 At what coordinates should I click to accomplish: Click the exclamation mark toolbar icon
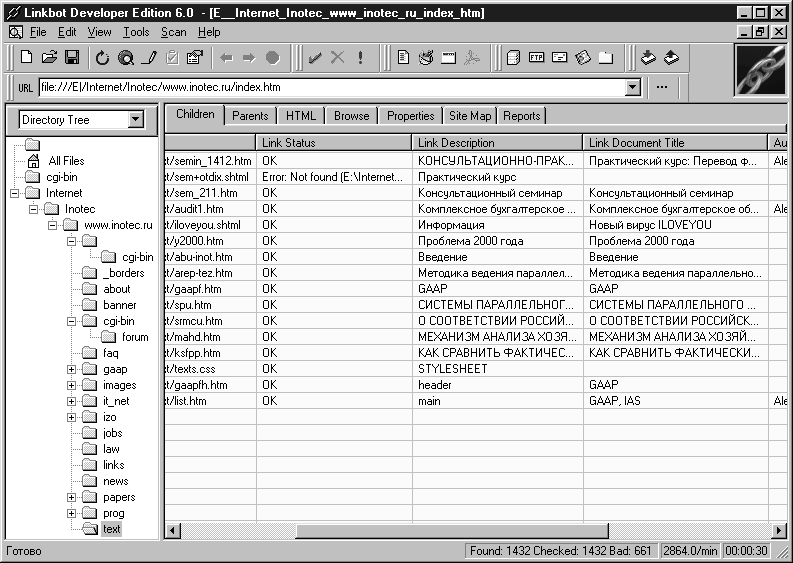click(360, 58)
